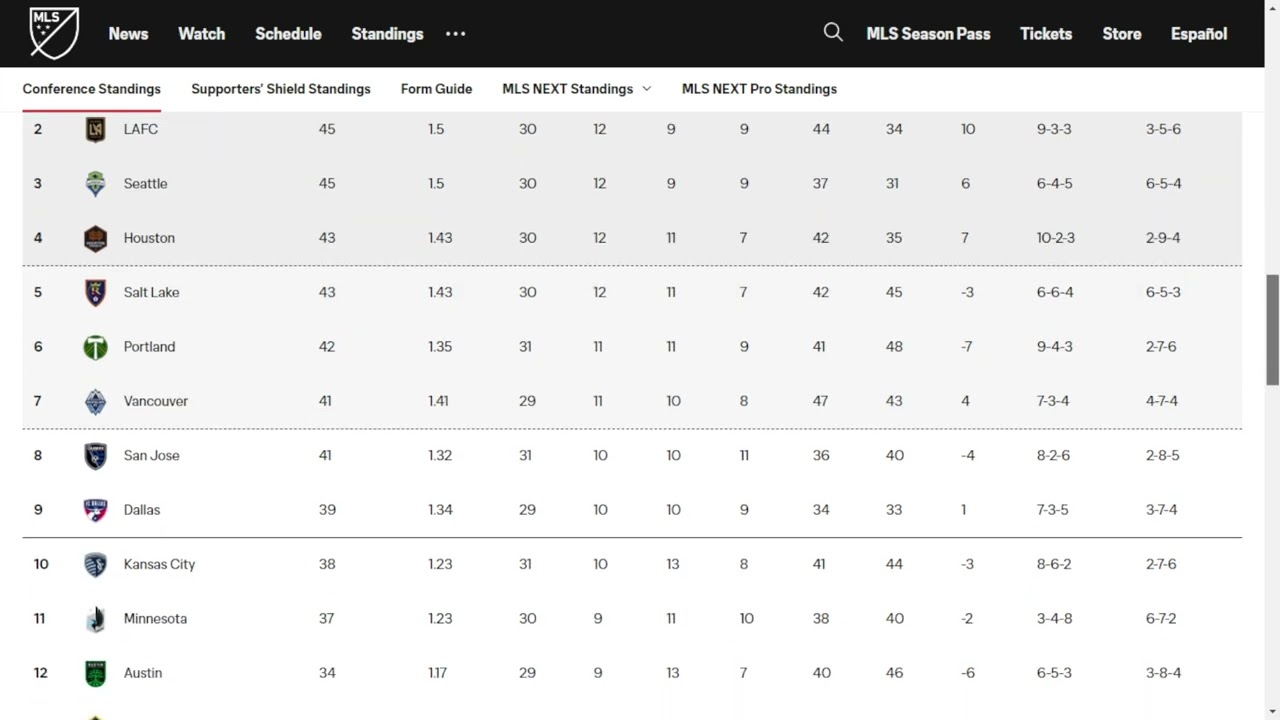
Task: Open the MLS Season Pass link
Action: (x=928, y=34)
